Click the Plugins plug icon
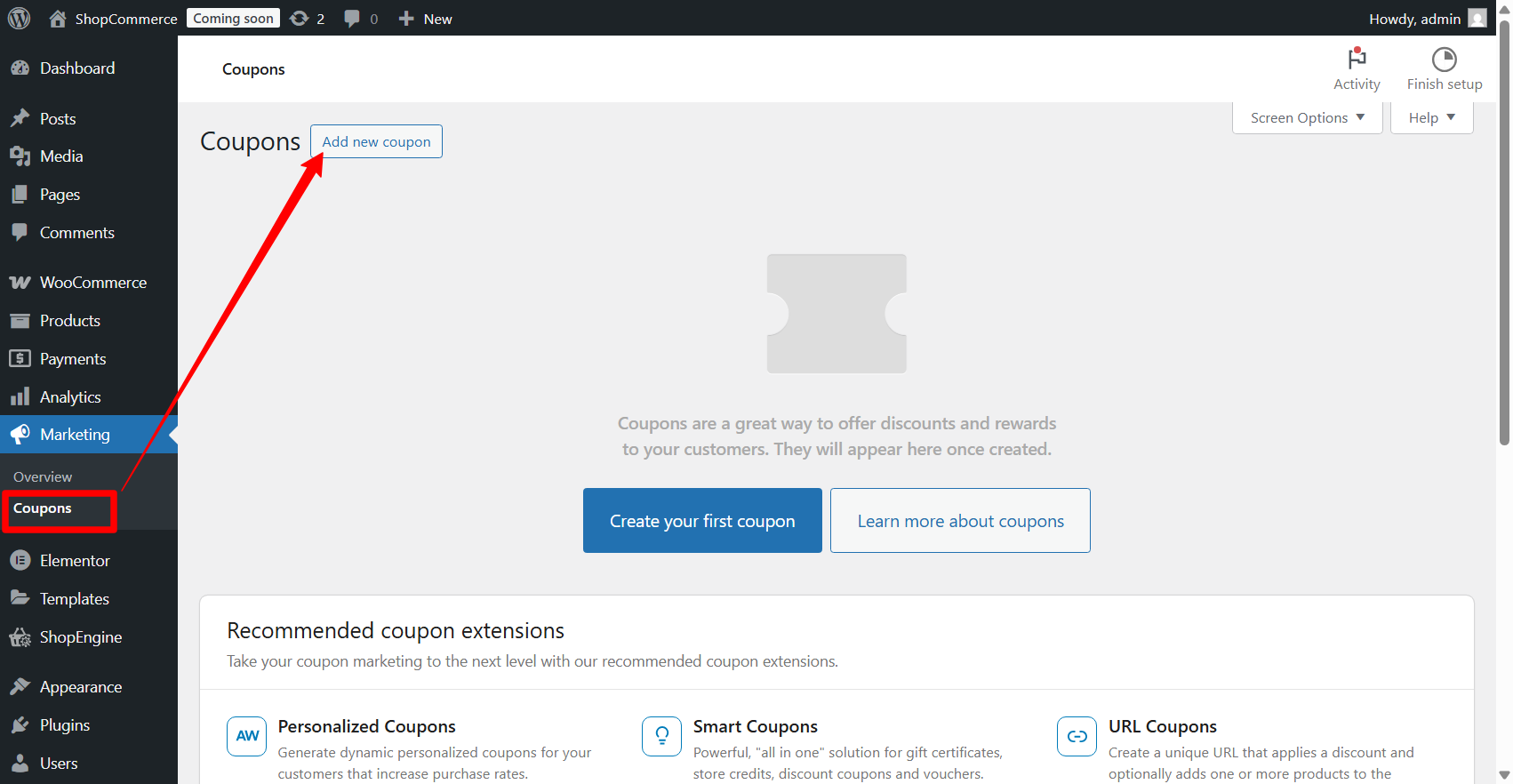The image size is (1513, 784). [x=20, y=724]
